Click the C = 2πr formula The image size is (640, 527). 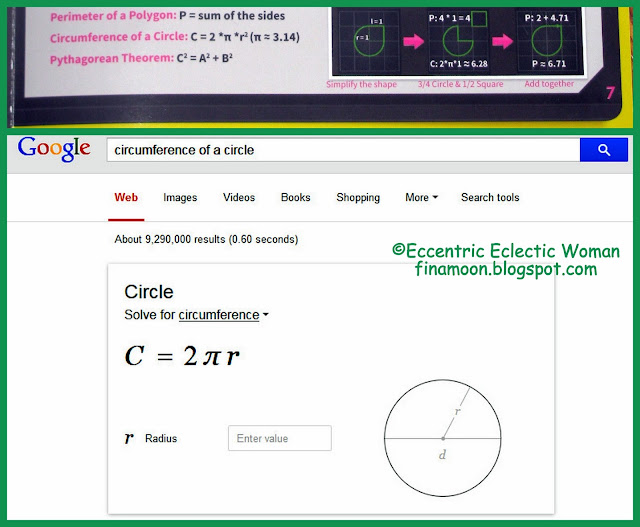(x=182, y=356)
